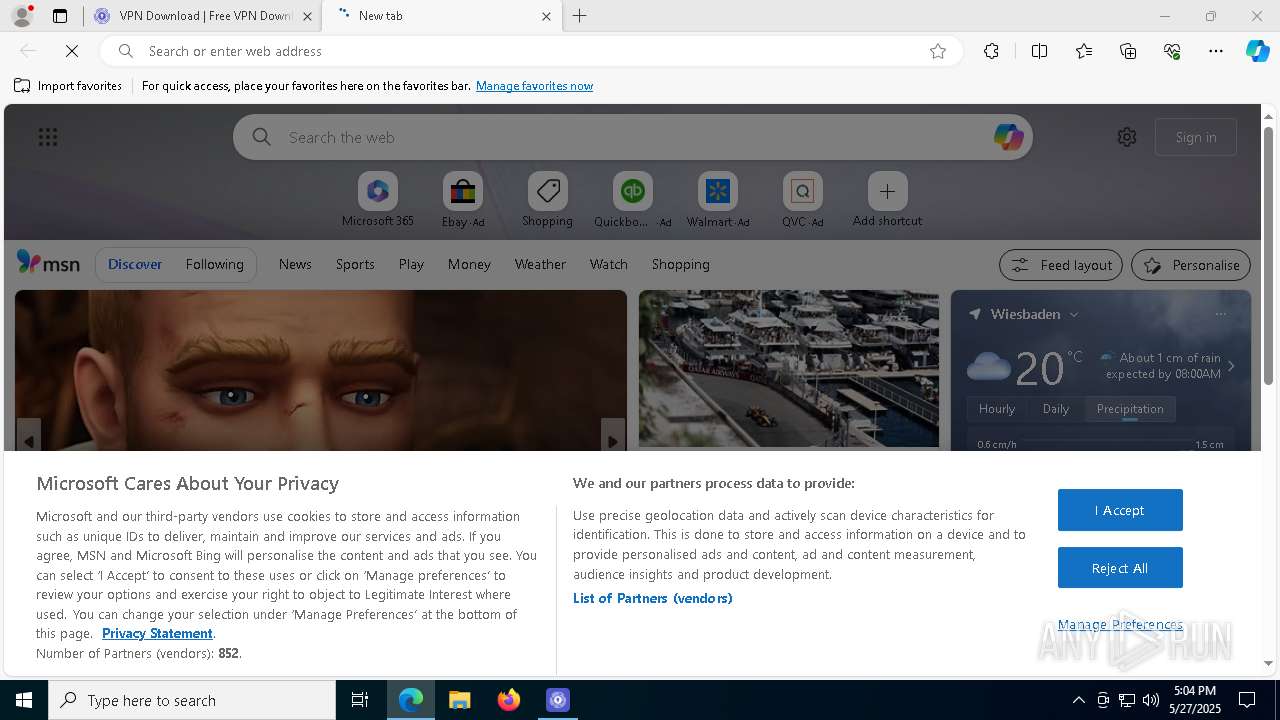The height and width of the screenshot is (720, 1280).
Task: Select the Following feed tab
Action: [x=214, y=264]
